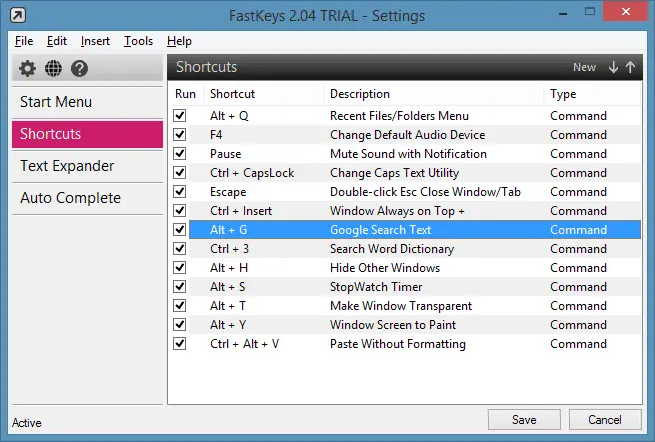Click the Command type of the F4 row
Screen dimensions: 655x442
coord(578,135)
